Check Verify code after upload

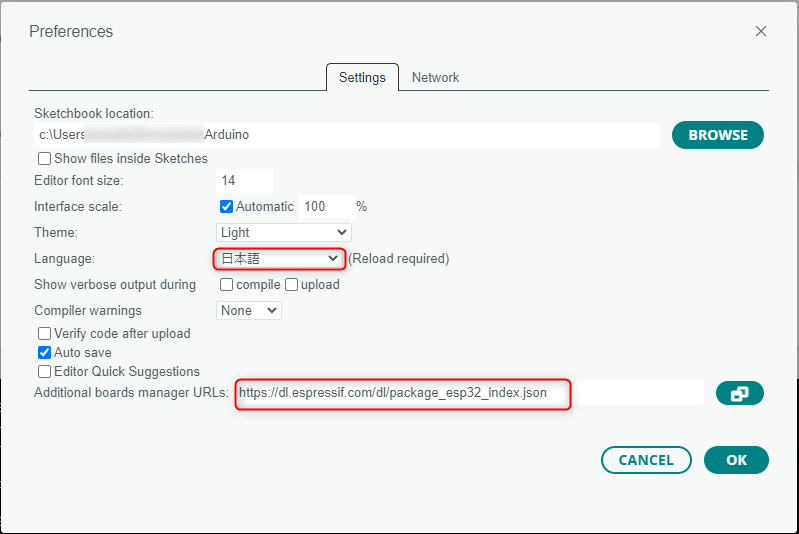(x=45, y=334)
